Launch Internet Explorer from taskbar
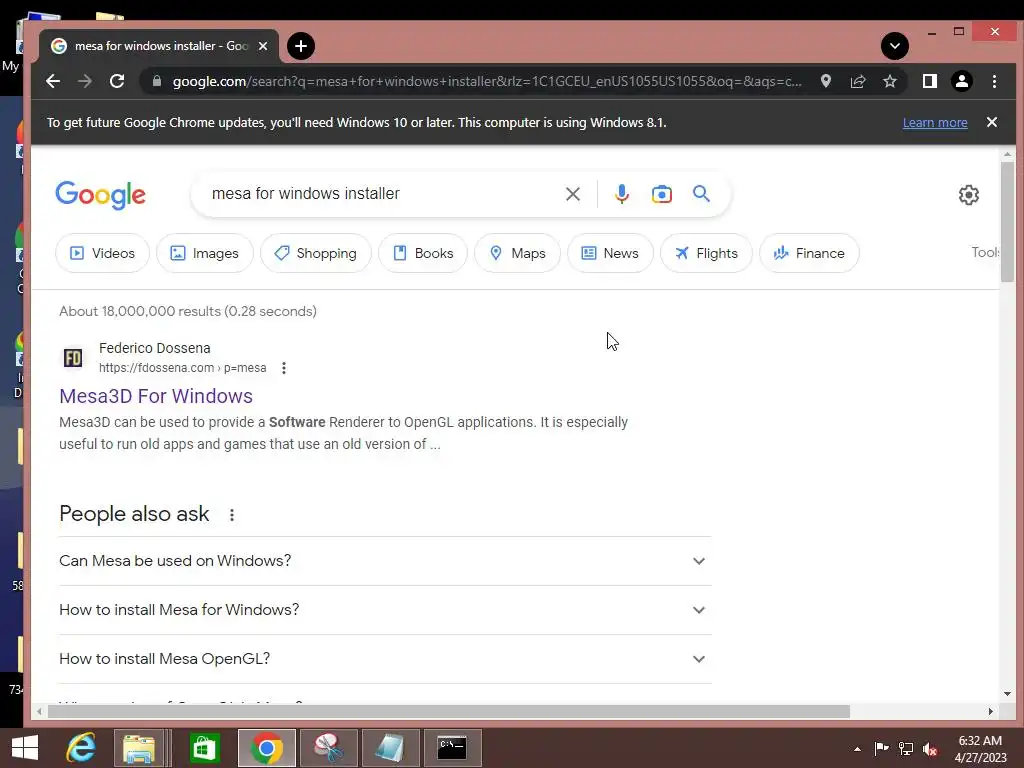 (x=81, y=748)
